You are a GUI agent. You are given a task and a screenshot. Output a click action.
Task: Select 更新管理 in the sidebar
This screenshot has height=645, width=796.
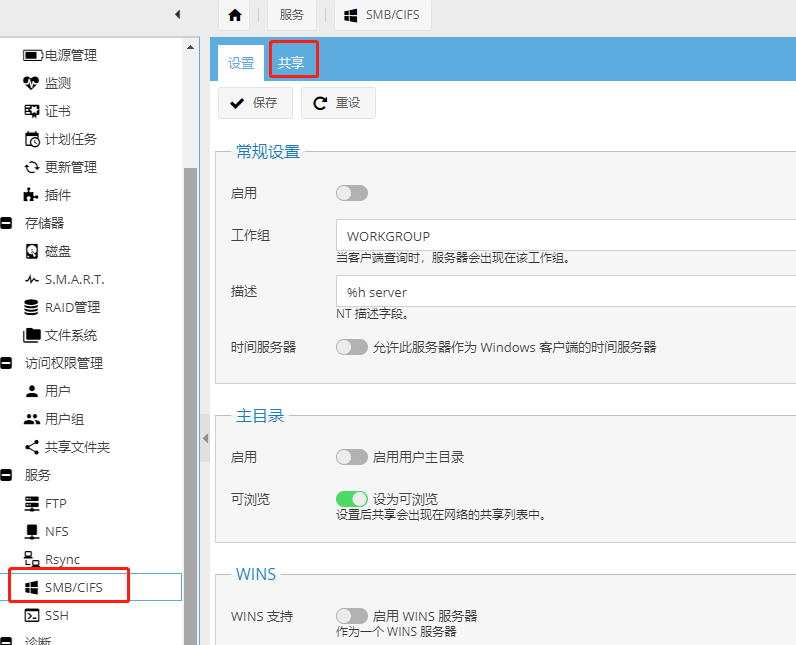pyautogui.click(x=71, y=167)
